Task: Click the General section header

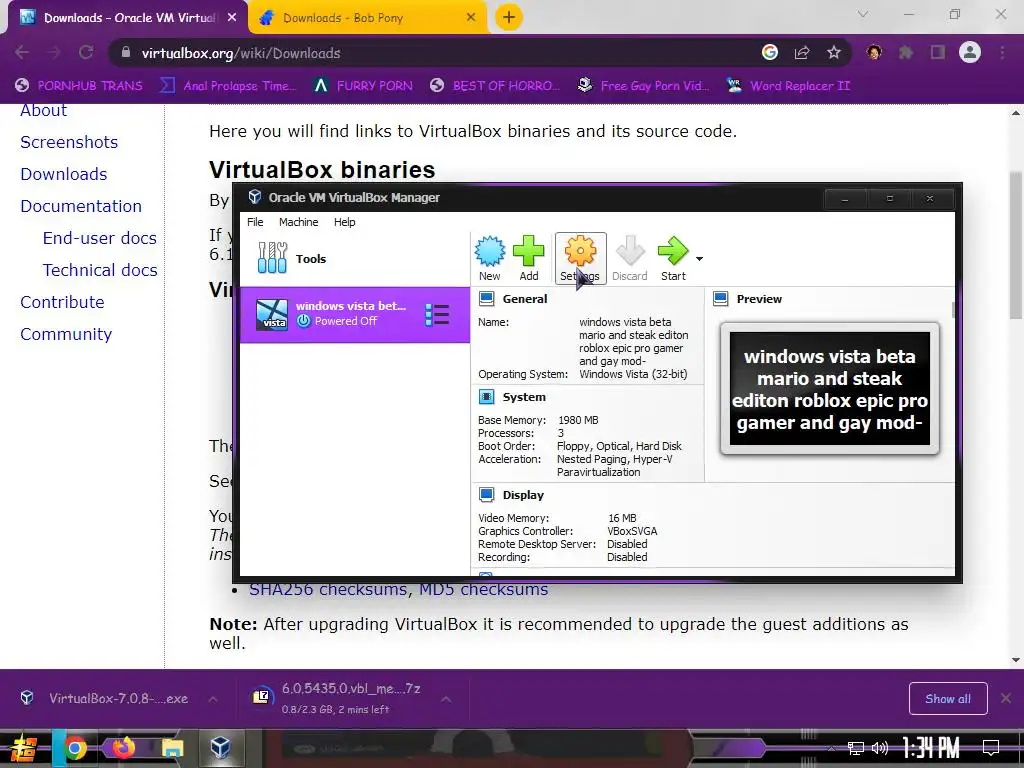Action: click(x=524, y=299)
